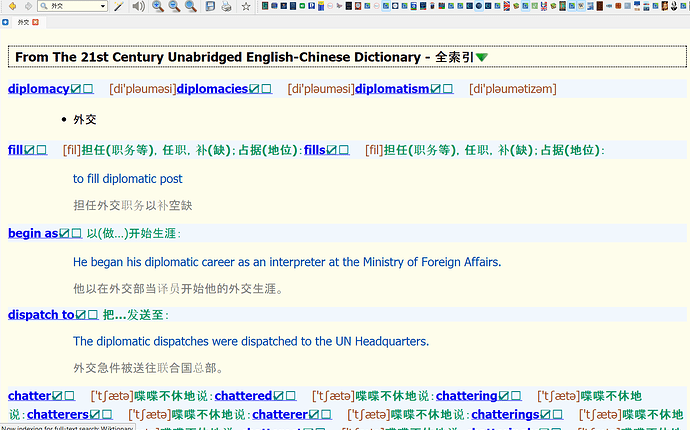Image resolution: width=690 pixels, height=430 pixels.
Task: Follow the fill entry link
Action: [15, 150]
